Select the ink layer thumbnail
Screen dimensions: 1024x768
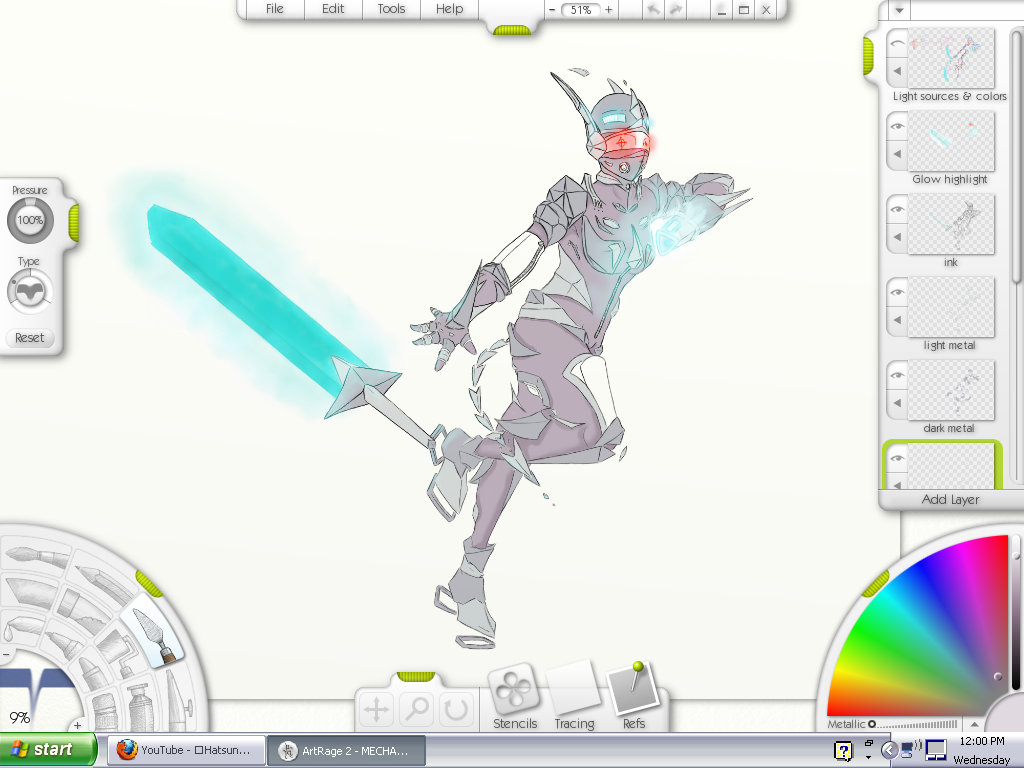click(951, 224)
